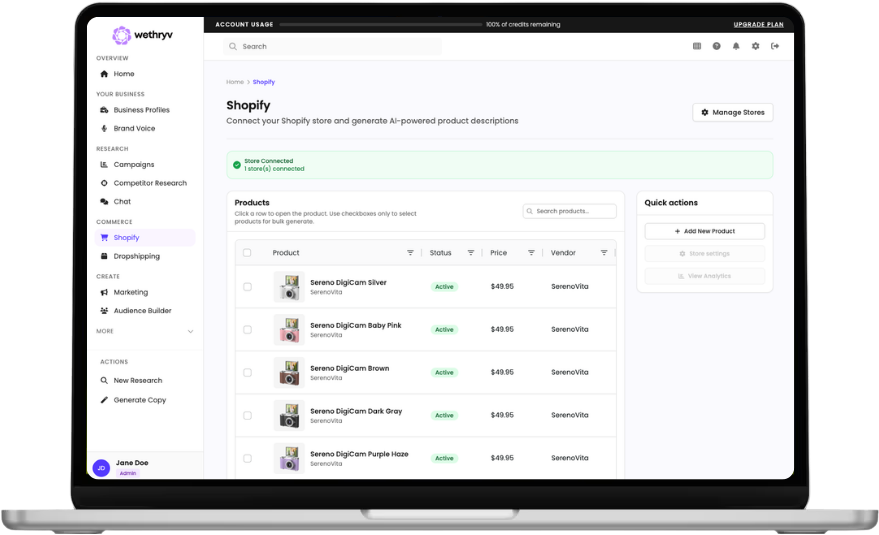
Task: Toggle the select-all products checkbox
Action: point(247,253)
